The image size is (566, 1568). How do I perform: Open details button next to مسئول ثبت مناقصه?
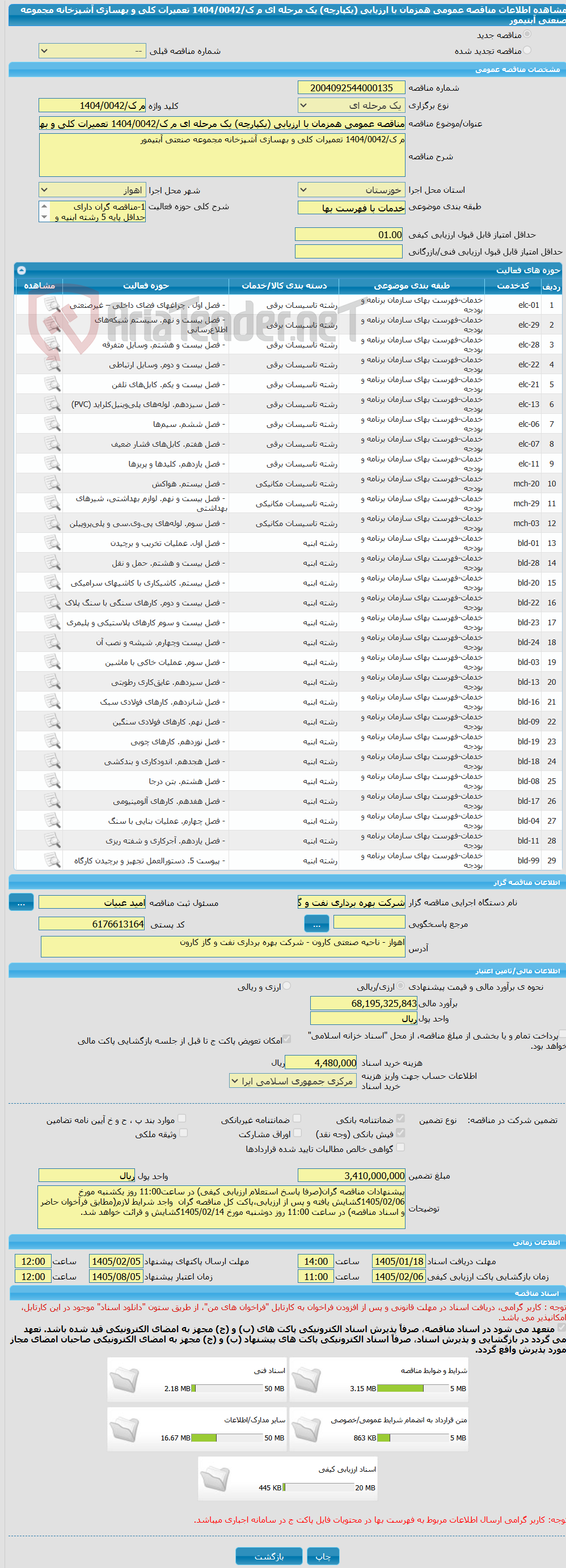pos(22,902)
